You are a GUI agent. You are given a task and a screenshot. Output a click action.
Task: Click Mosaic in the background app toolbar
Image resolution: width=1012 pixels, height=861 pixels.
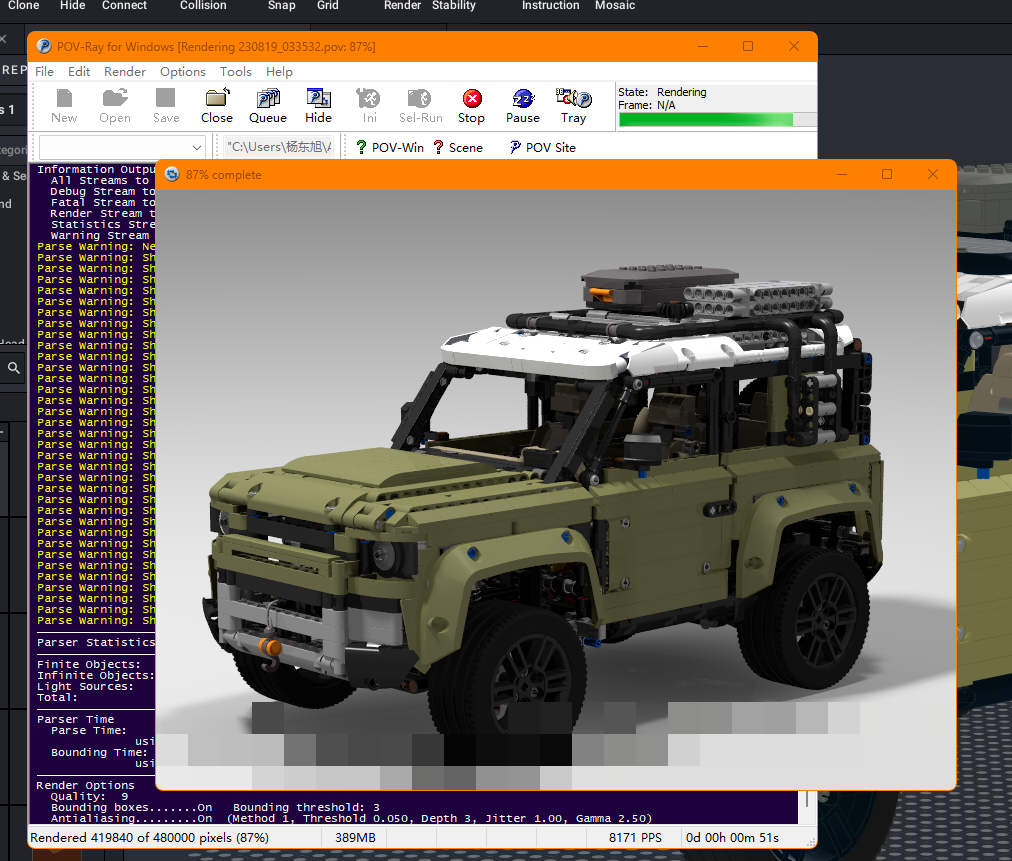pyautogui.click(x=615, y=6)
